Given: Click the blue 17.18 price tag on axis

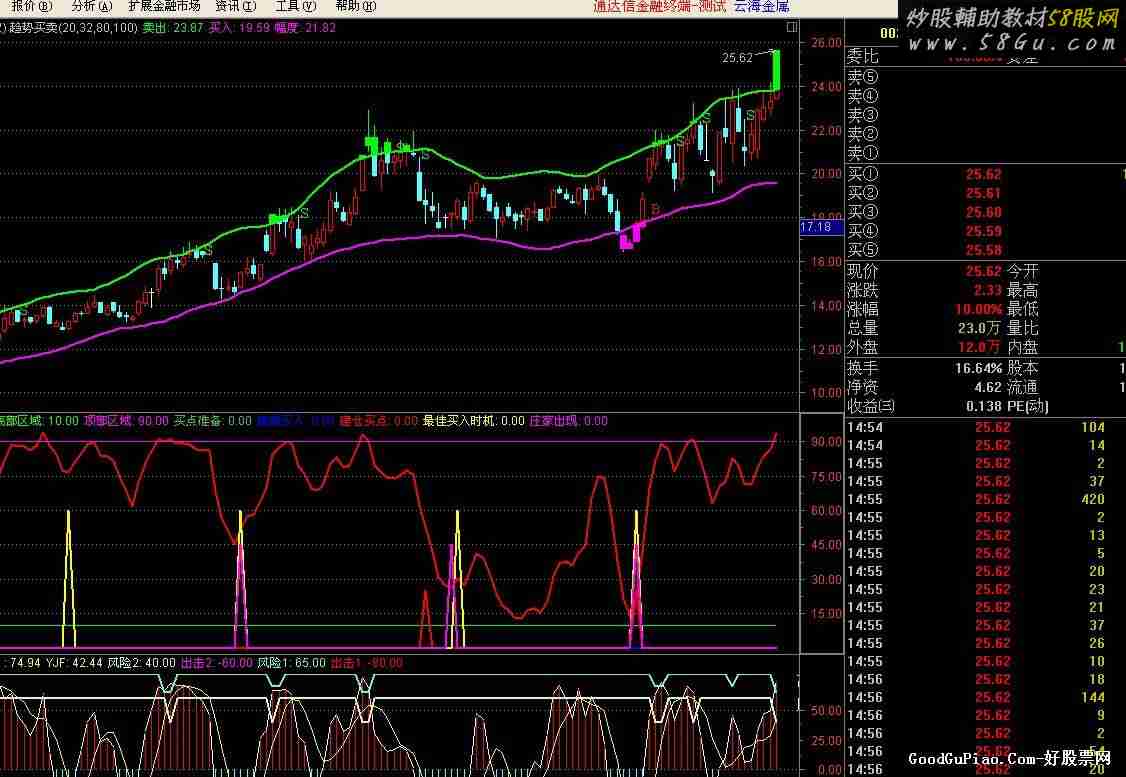Looking at the screenshot, I should click(x=816, y=228).
